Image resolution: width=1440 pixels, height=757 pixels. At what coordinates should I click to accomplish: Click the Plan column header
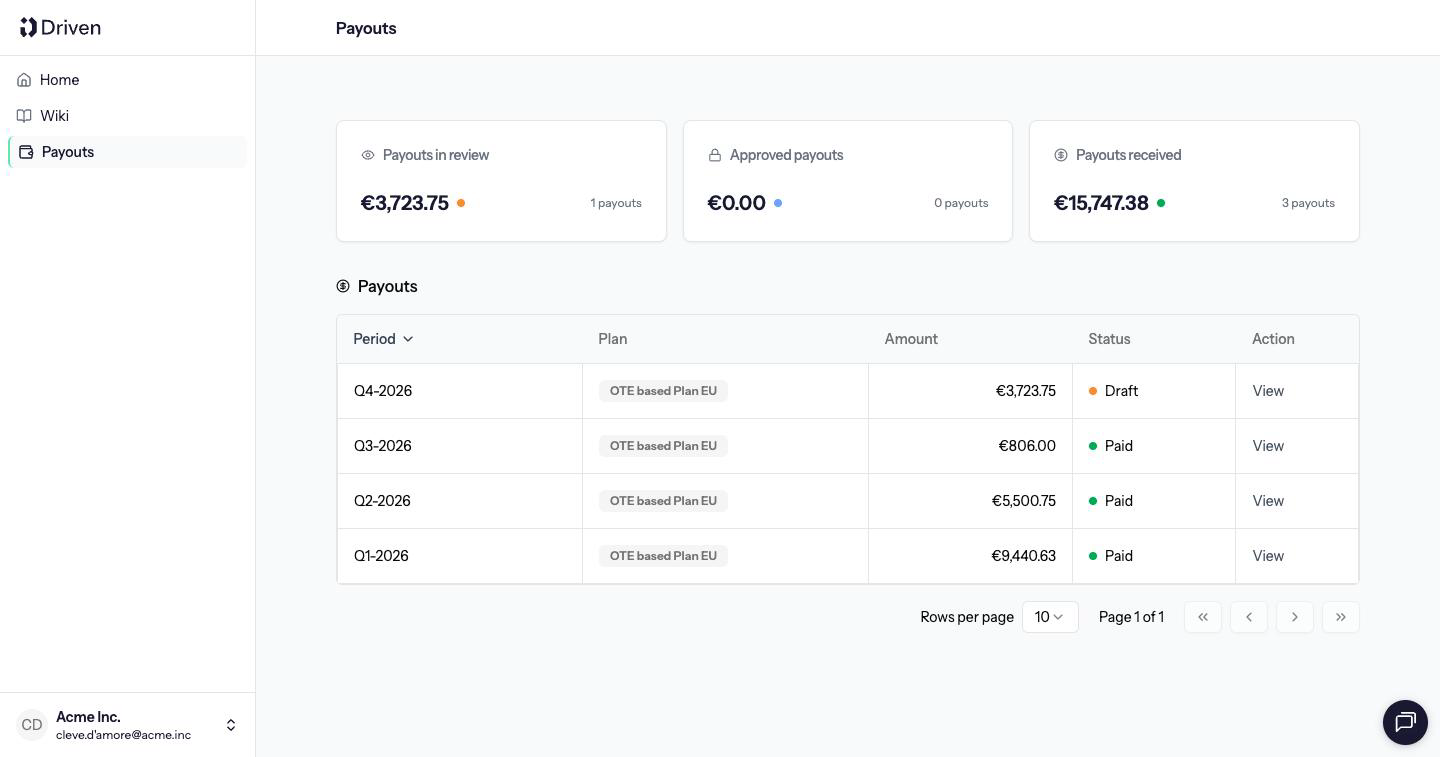point(613,339)
